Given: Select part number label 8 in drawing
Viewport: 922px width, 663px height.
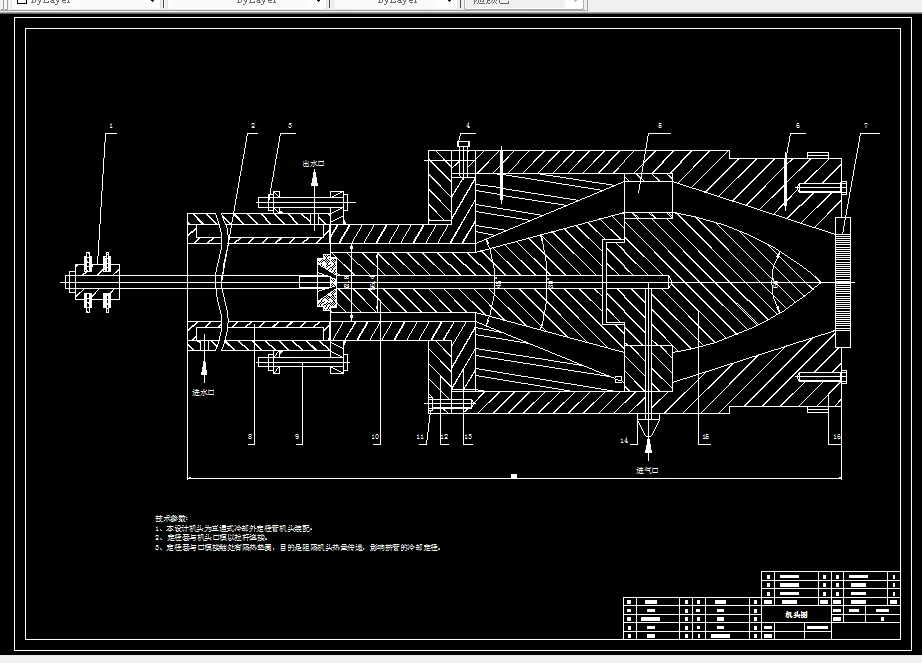Looking at the screenshot, I should tap(250, 437).
